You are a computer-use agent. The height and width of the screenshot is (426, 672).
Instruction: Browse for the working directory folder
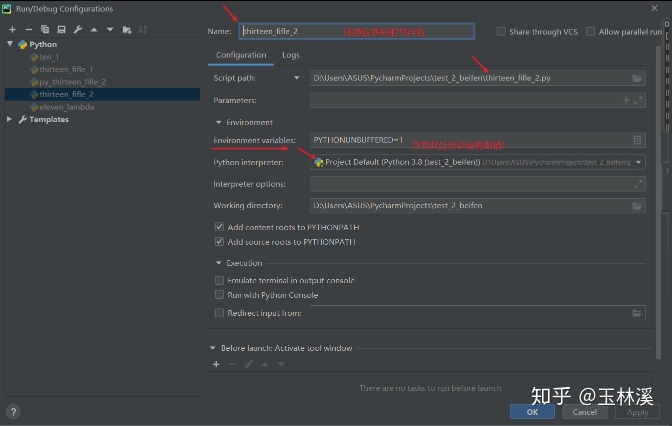637,206
